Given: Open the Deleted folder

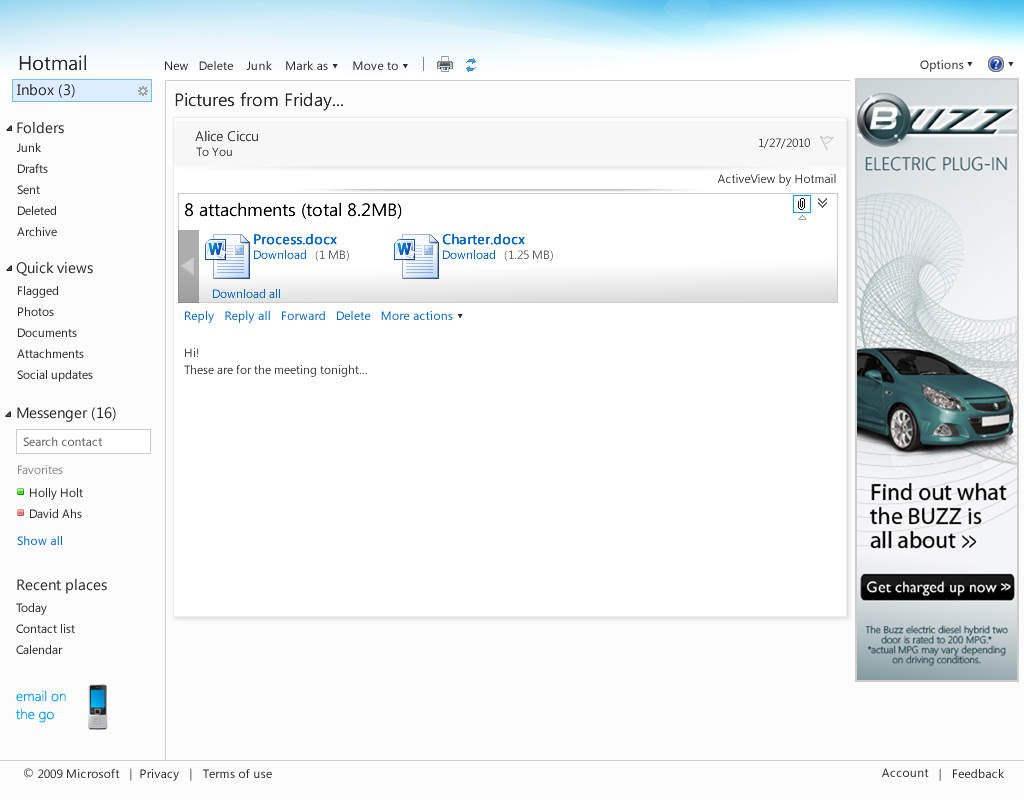Looking at the screenshot, I should tap(37, 211).
